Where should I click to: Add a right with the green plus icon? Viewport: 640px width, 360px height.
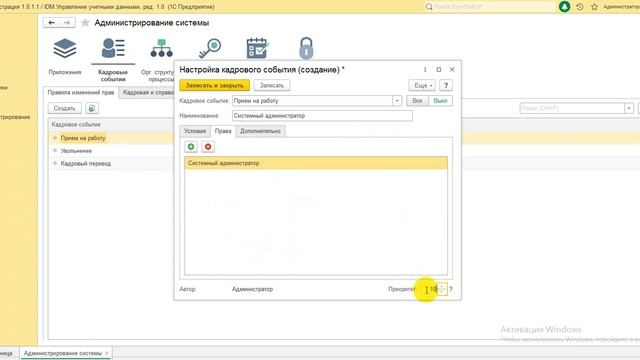191,147
